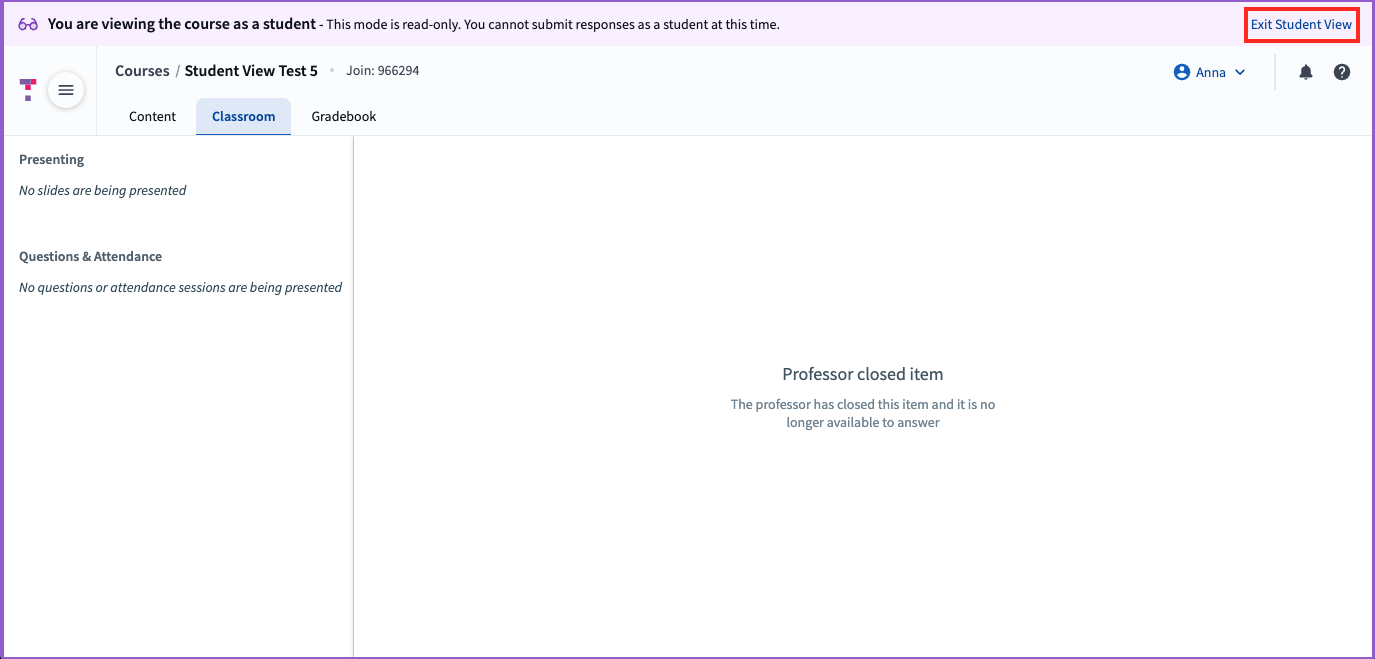
Task: Open Help via the question mark icon
Action: point(1341,71)
